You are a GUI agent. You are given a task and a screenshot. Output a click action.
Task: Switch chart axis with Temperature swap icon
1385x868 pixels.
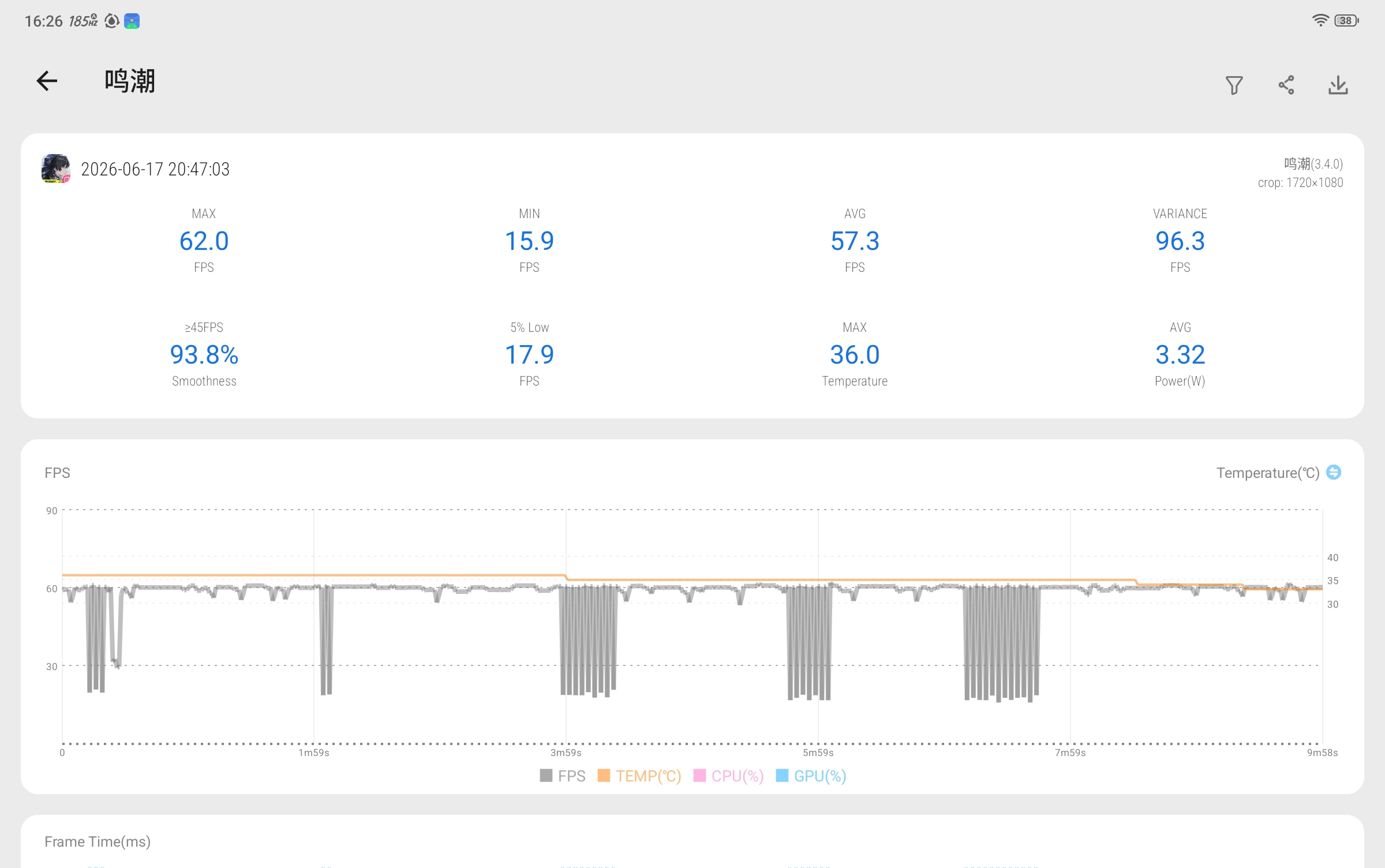(x=1334, y=473)
